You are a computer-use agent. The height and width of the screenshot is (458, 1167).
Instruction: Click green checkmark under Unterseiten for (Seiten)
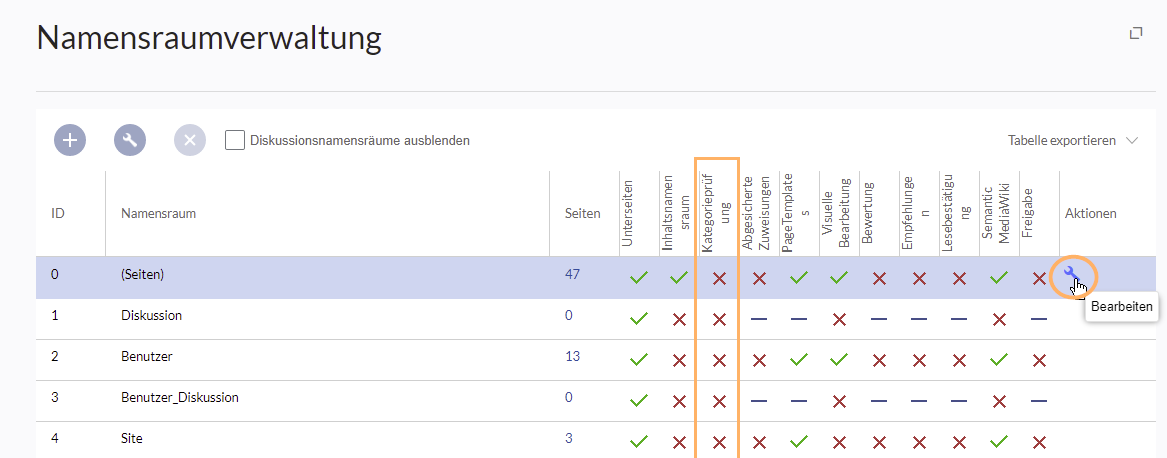638,278
